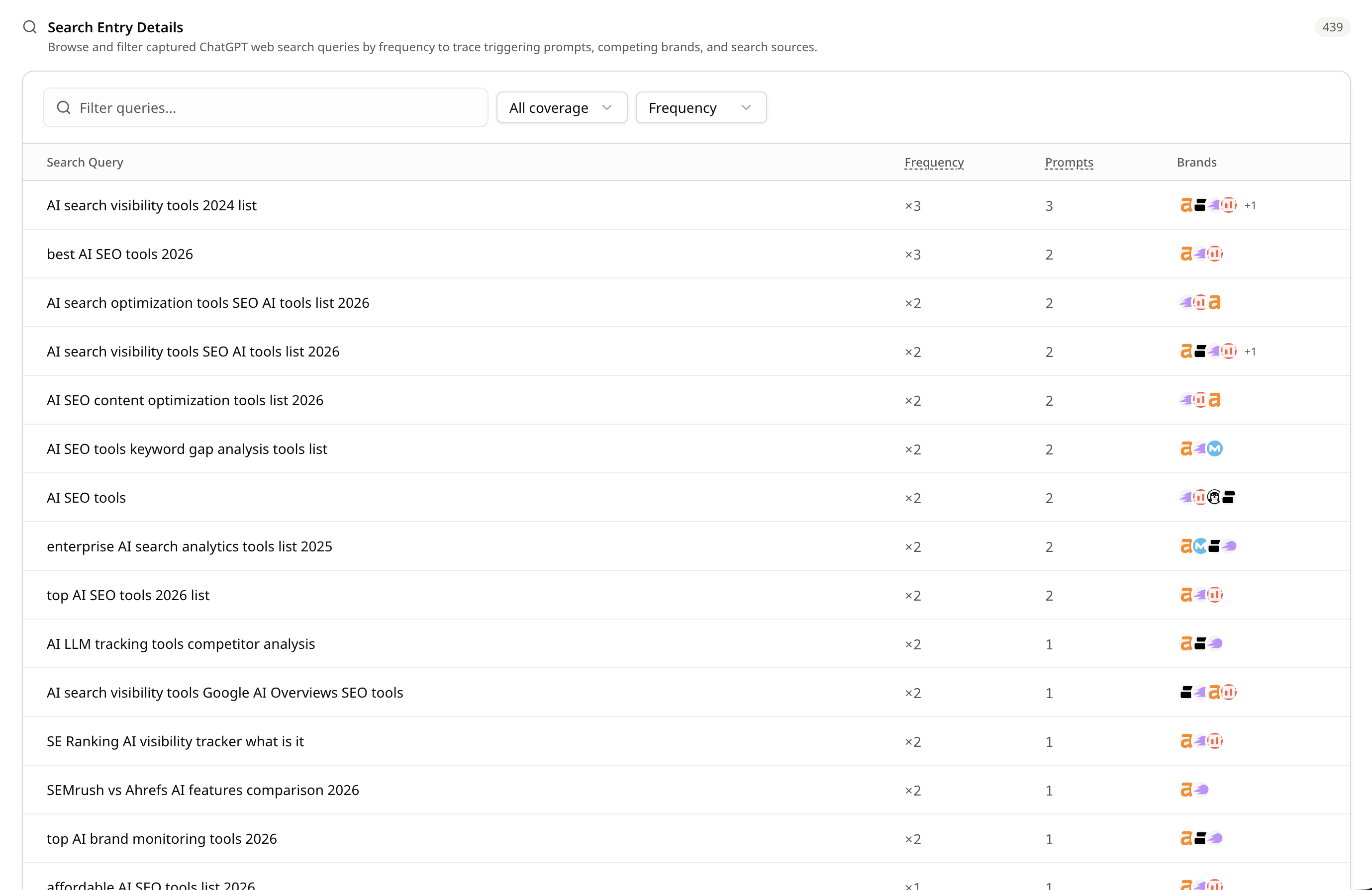Viewport: 1372px width, 890px height.
Task: Open 'SEMrush vs Ahrefs AI features comparison 2026' query
Action: [203, 791]
